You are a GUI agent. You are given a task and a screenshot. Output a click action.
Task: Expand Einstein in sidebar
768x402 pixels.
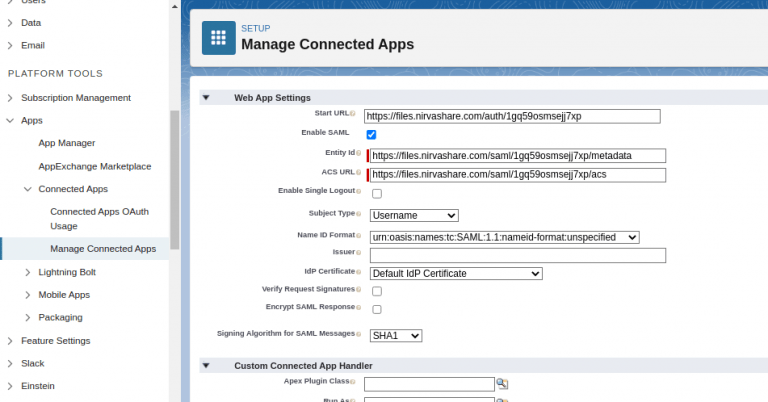tap(10, 386)
